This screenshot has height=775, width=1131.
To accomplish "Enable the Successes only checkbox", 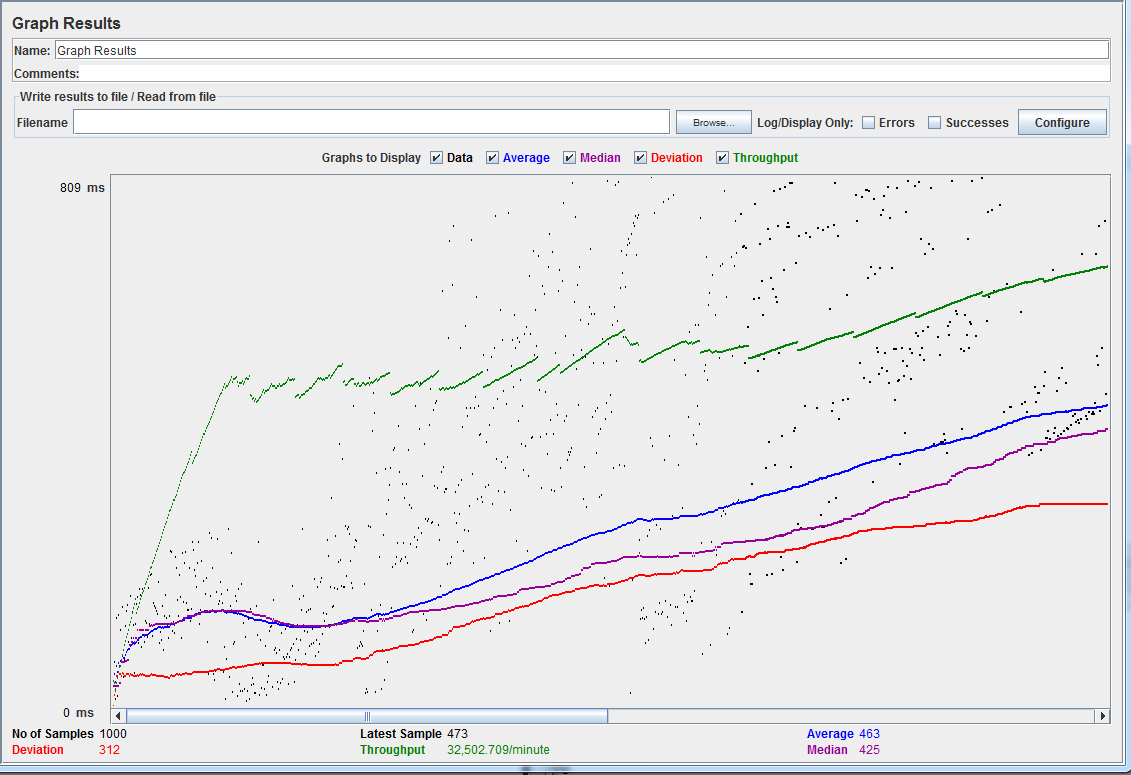I will (935, 123).
